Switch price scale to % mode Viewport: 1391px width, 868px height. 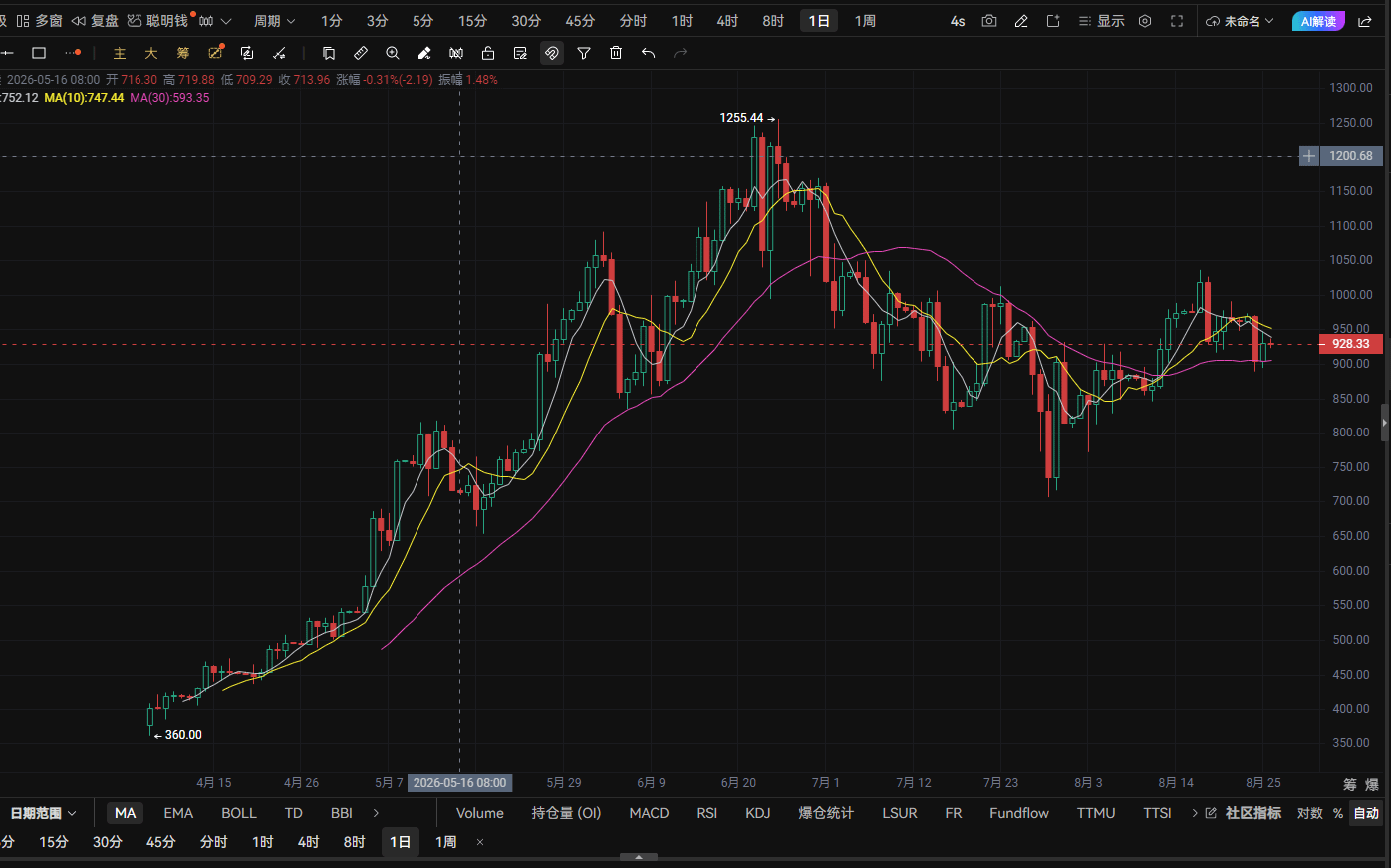(1338, 813)
